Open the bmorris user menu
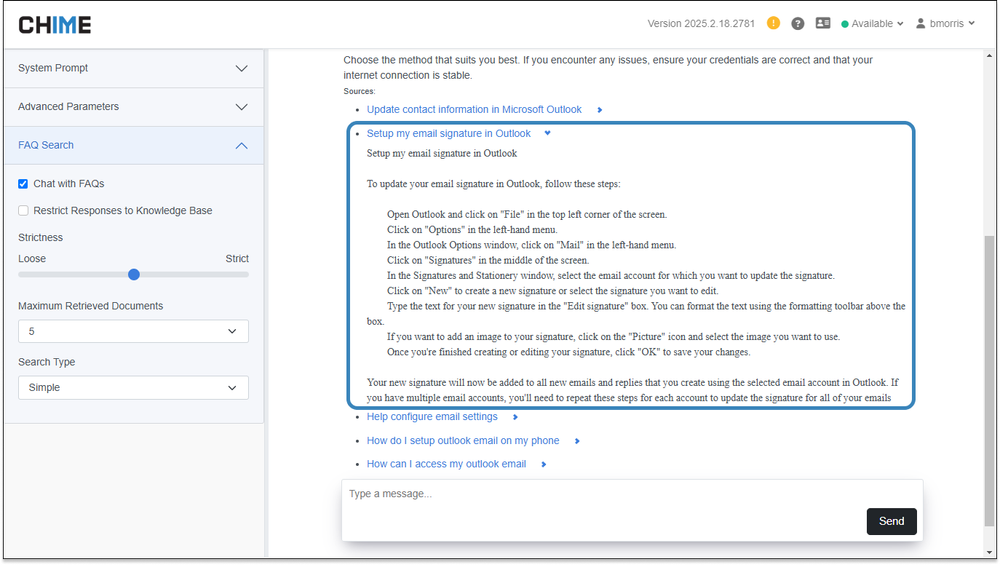 [x=946, y=24]
